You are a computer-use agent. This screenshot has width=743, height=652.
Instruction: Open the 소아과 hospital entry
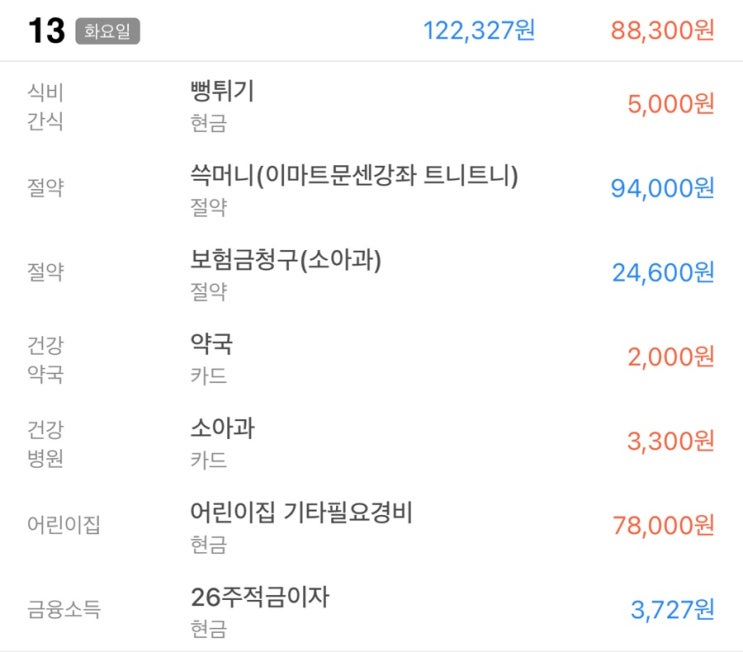222,429
